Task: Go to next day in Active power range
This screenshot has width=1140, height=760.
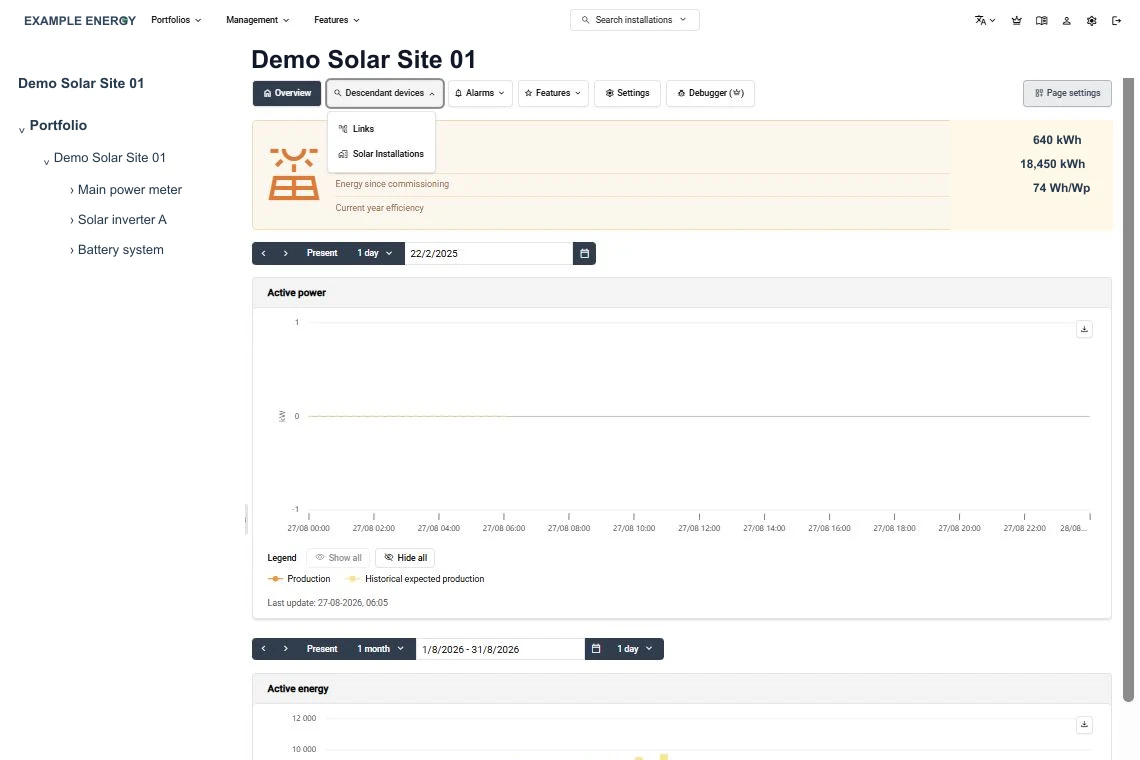Action: pos(286,253)
